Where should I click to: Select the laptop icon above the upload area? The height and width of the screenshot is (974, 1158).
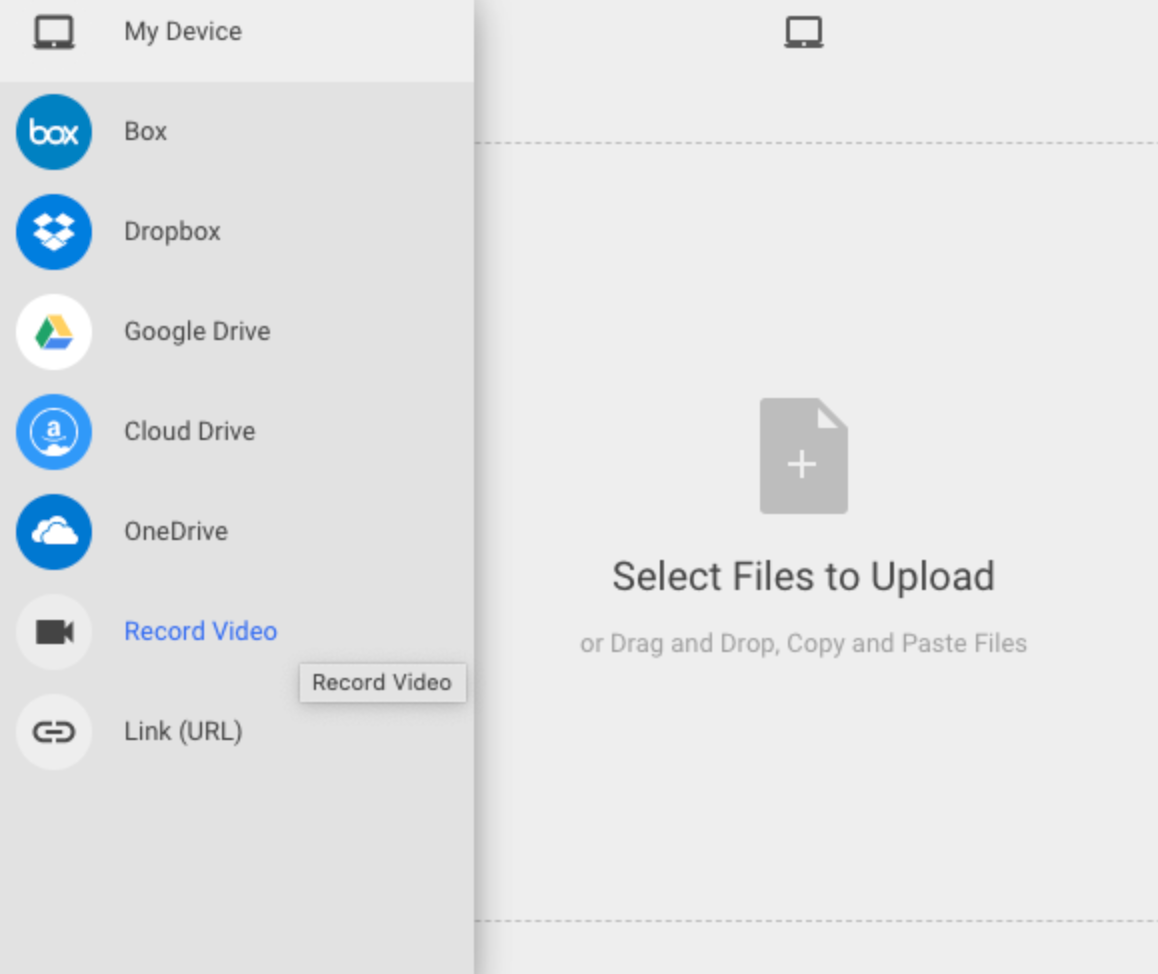(803, 31)
